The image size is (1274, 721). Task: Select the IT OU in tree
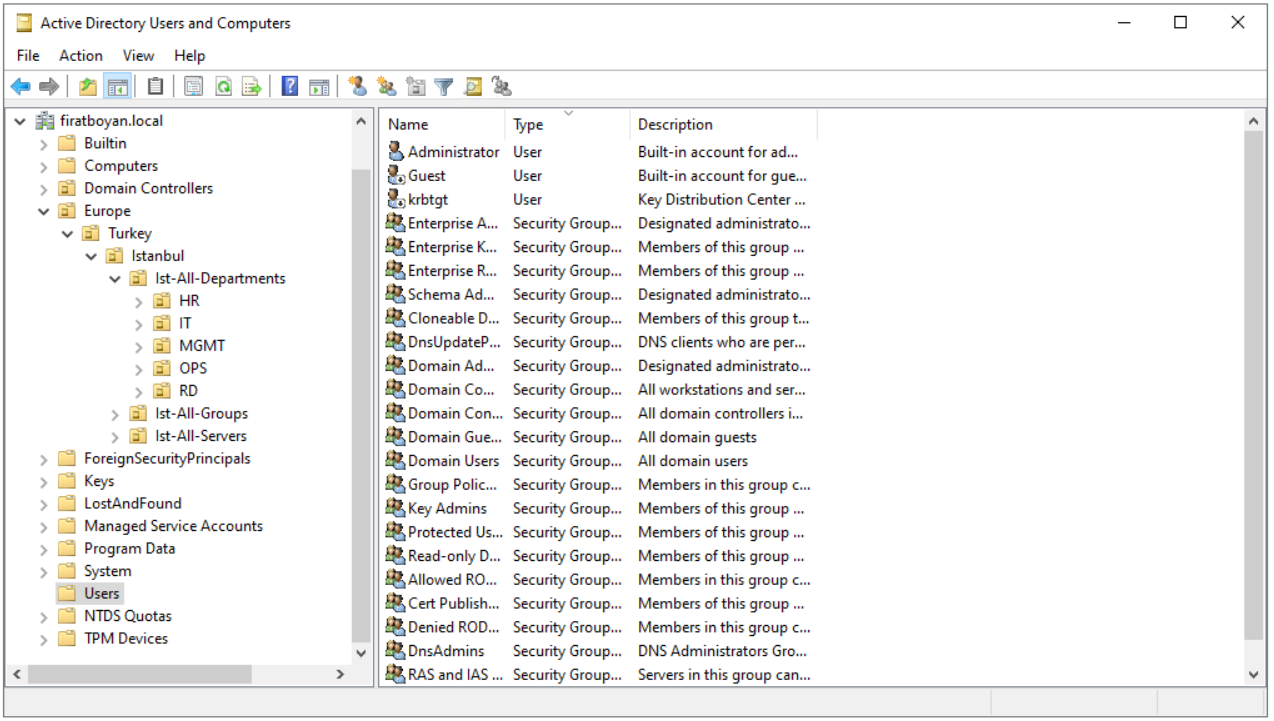point(185,323)
